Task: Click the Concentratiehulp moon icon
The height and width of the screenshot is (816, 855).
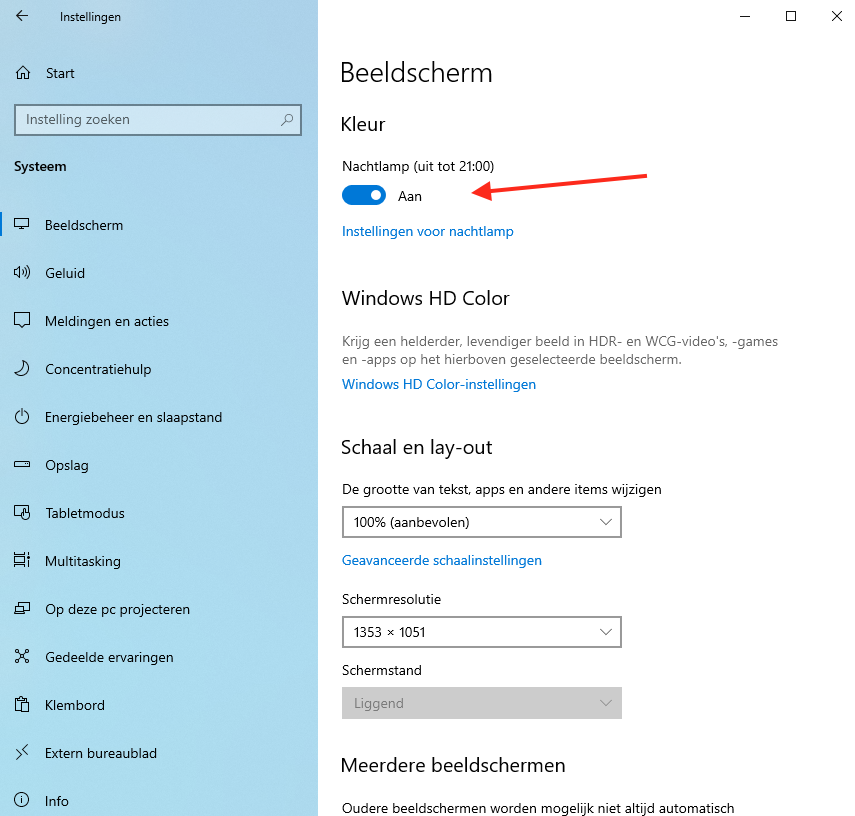Action: (x=23, y=369)
